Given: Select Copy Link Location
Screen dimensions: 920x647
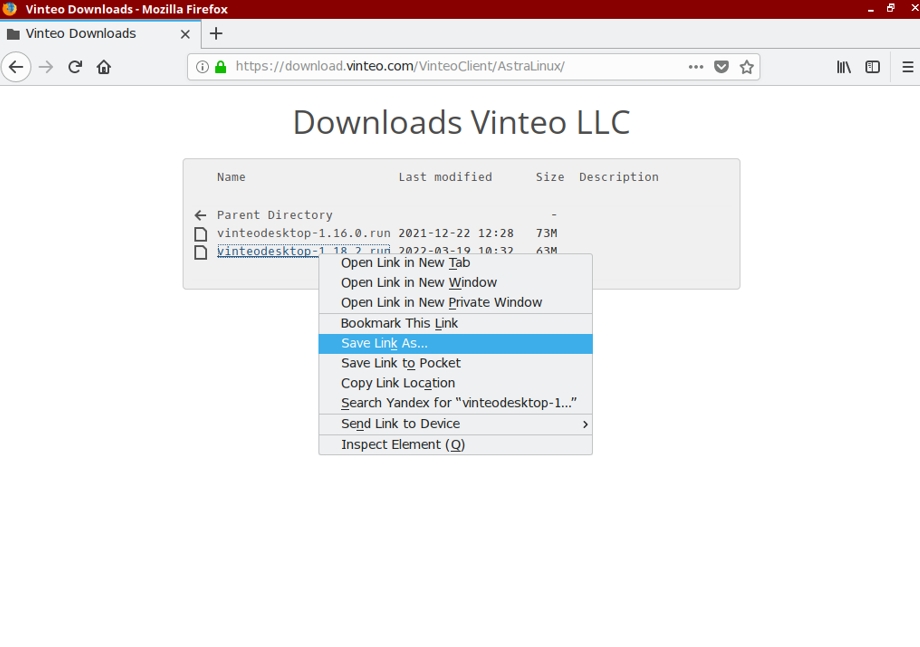Looking at the screenshot, I should 455,383.
